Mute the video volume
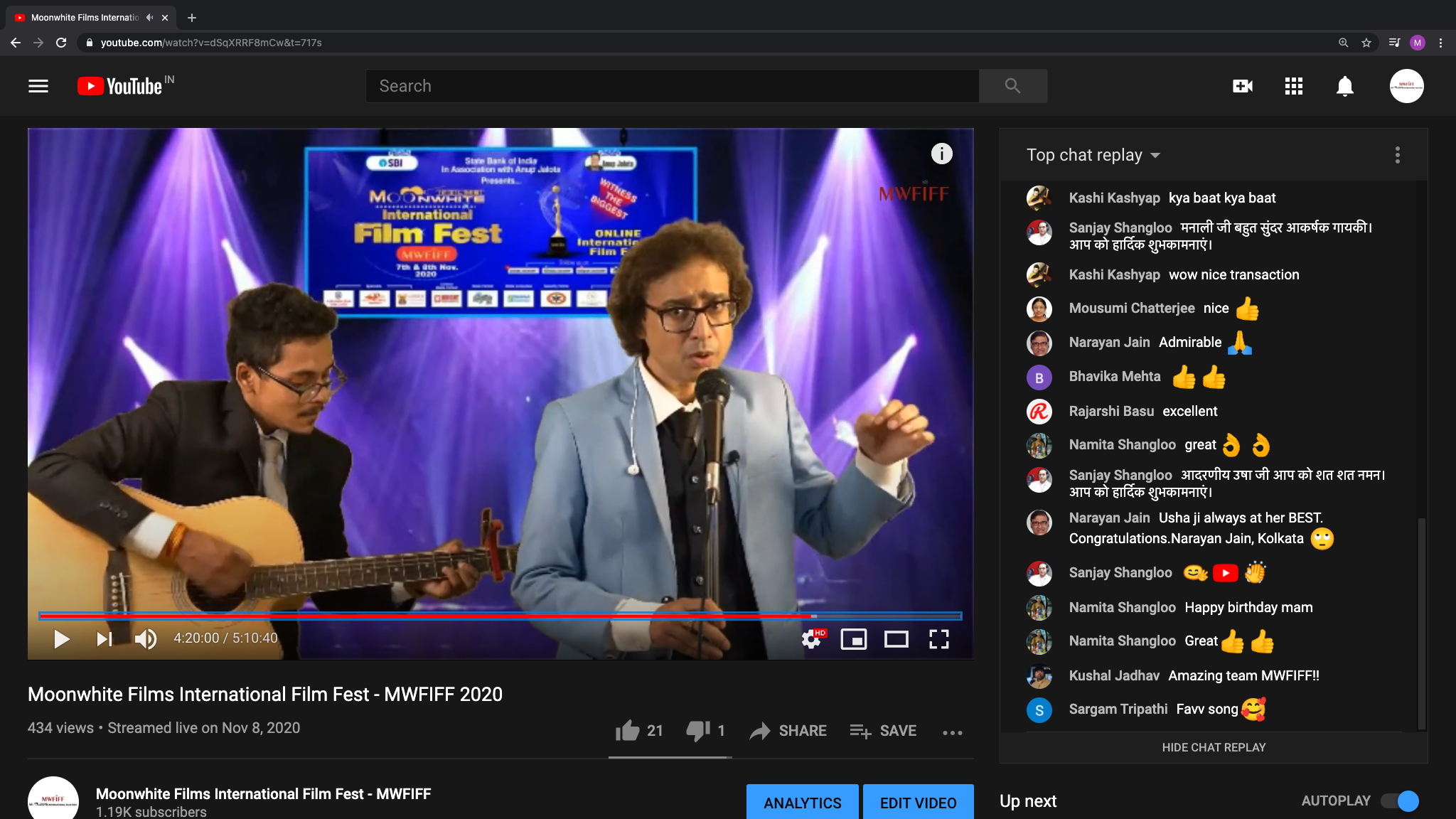 146,638
